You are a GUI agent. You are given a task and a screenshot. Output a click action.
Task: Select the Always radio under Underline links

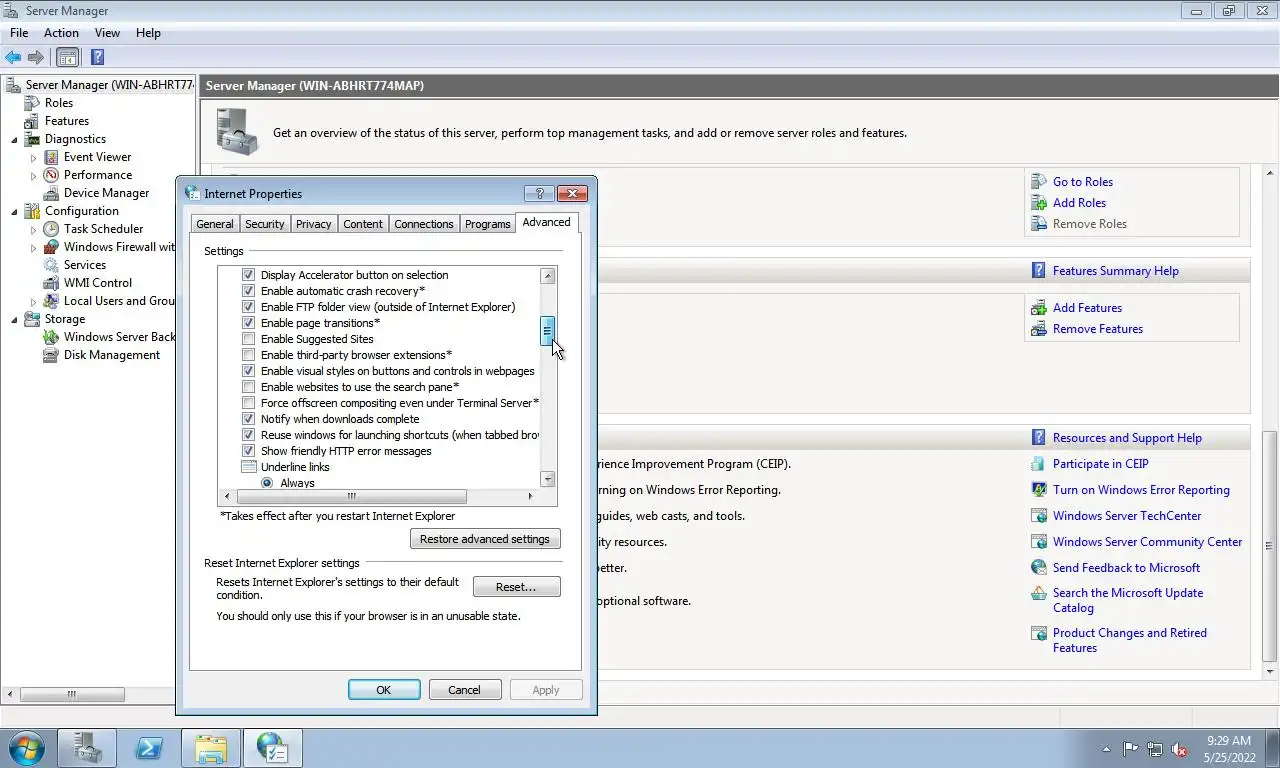click(267, 483)
